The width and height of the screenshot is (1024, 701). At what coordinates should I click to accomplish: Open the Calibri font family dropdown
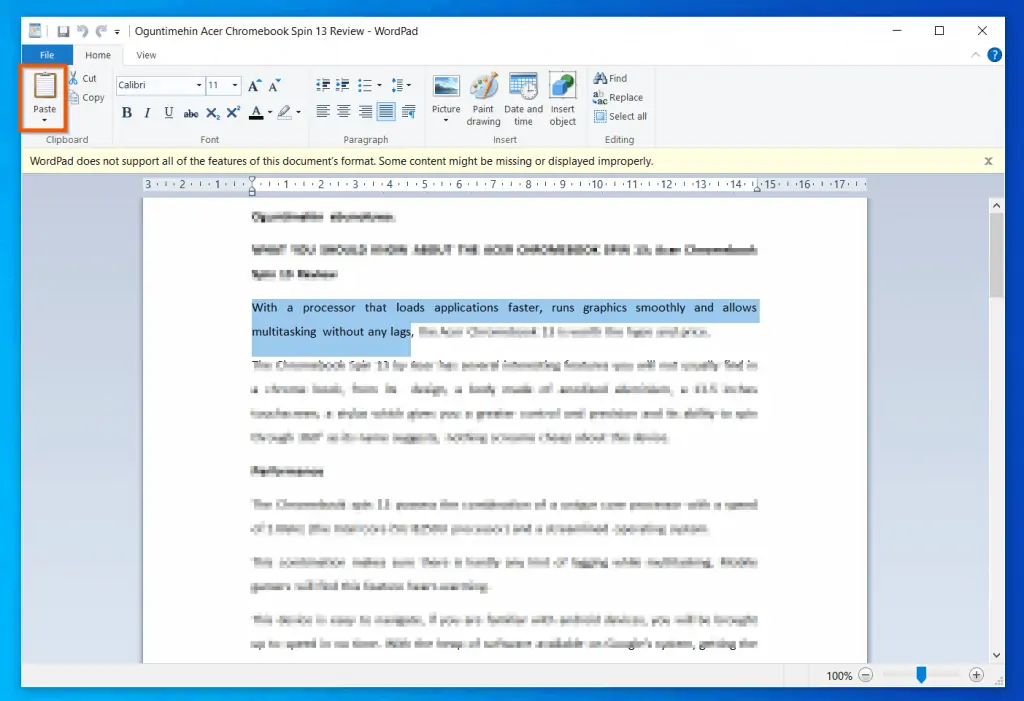(x=199, y=85)
